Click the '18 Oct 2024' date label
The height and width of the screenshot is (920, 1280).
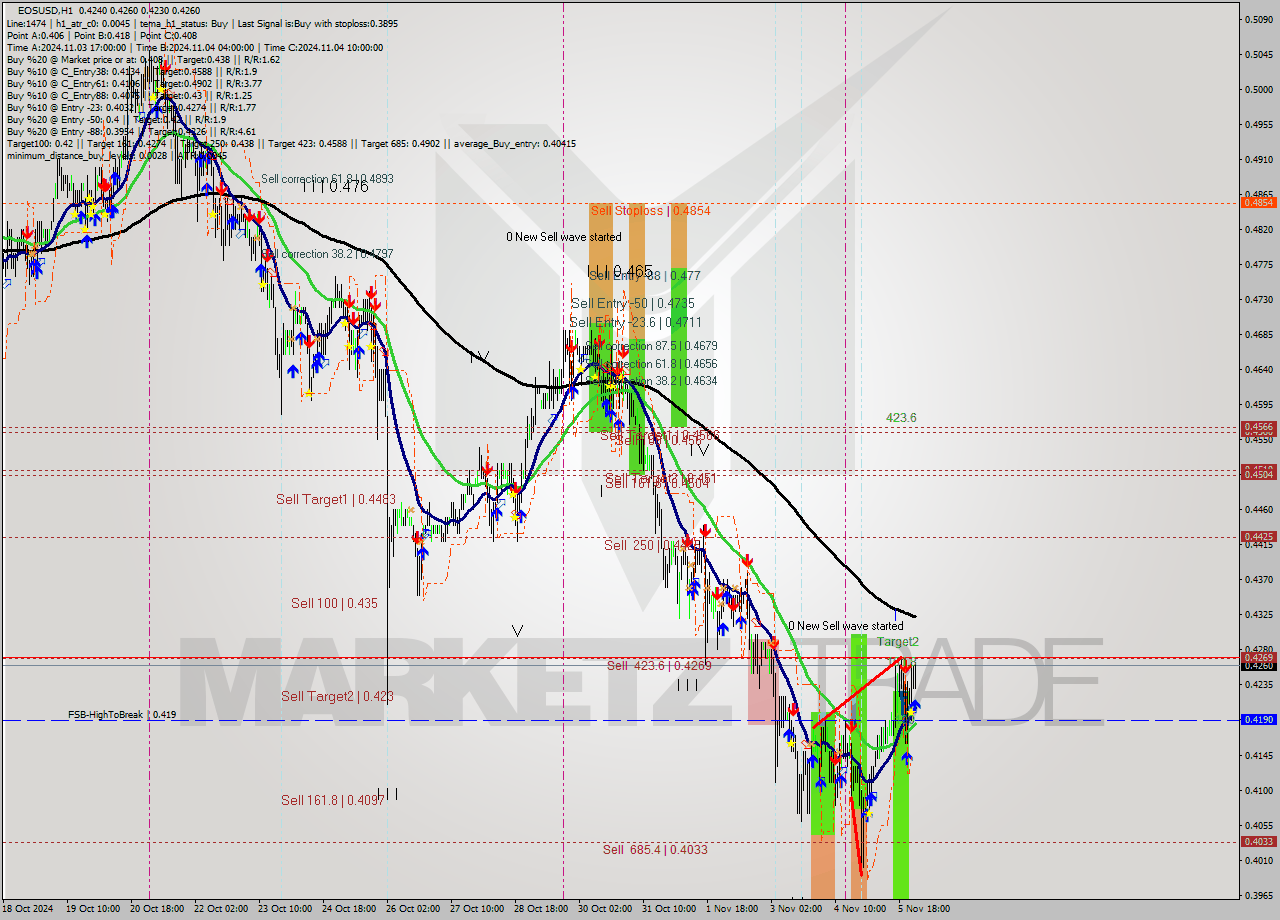tap(29, 909)
